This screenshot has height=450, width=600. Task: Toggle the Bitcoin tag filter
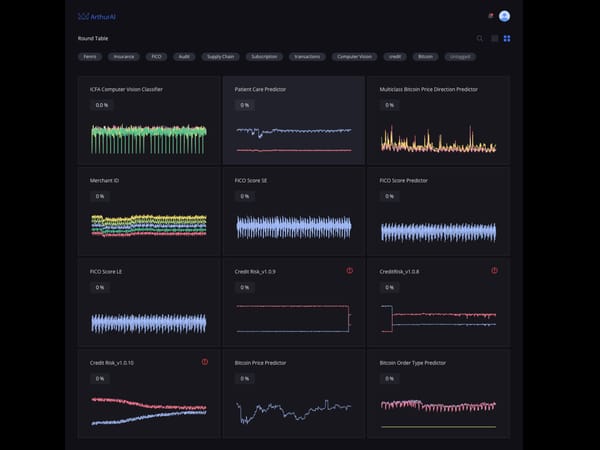click(x=426, y=57)
